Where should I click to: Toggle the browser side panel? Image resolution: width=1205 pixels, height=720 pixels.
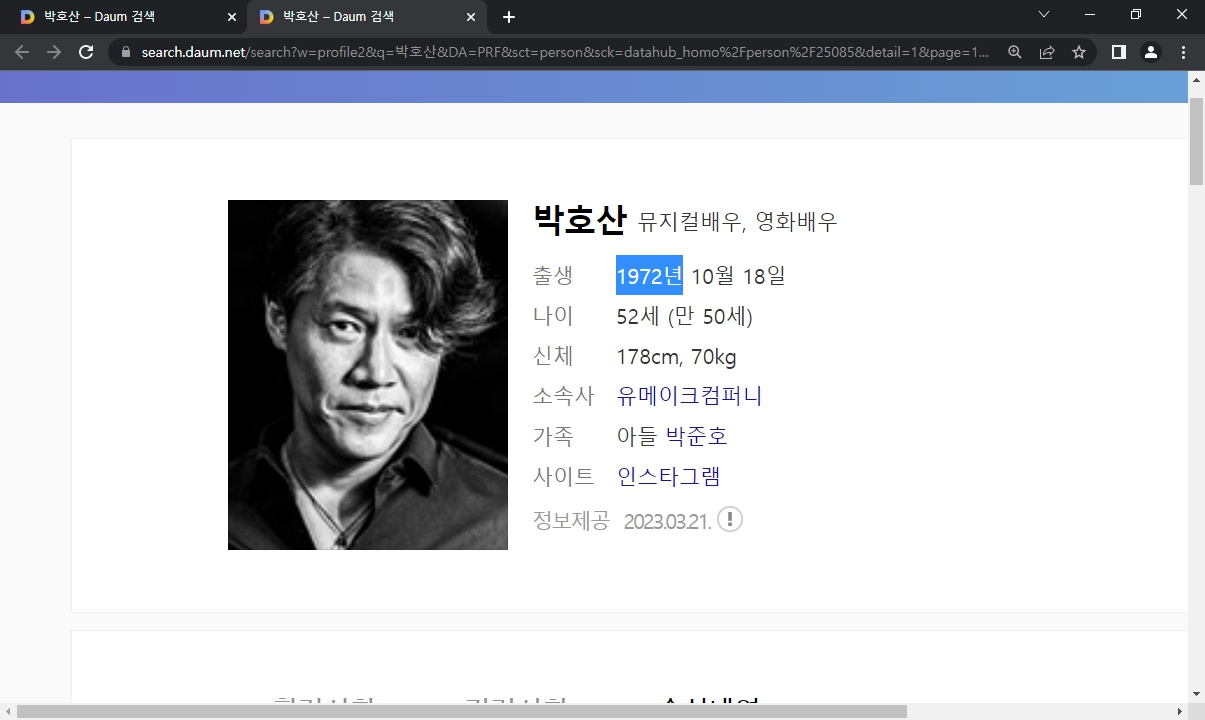[1119, 52]
